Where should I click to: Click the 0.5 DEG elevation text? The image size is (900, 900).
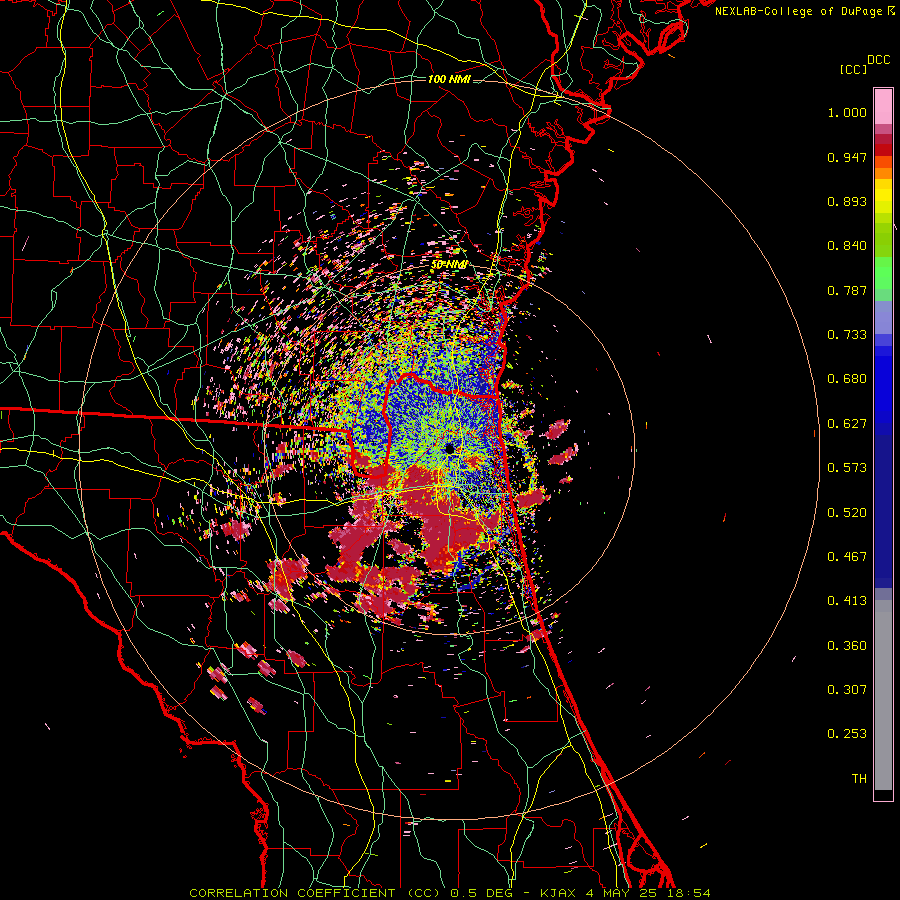click(x=483, y=893)
